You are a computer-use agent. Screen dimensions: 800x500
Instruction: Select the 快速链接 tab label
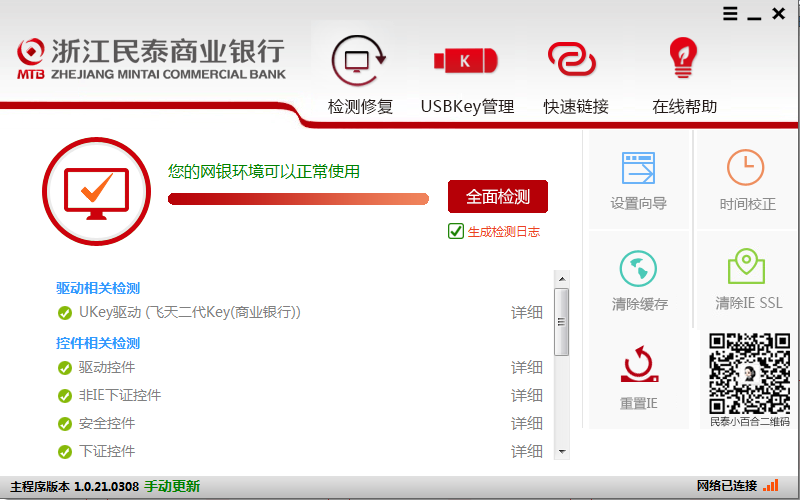point(576,107)
